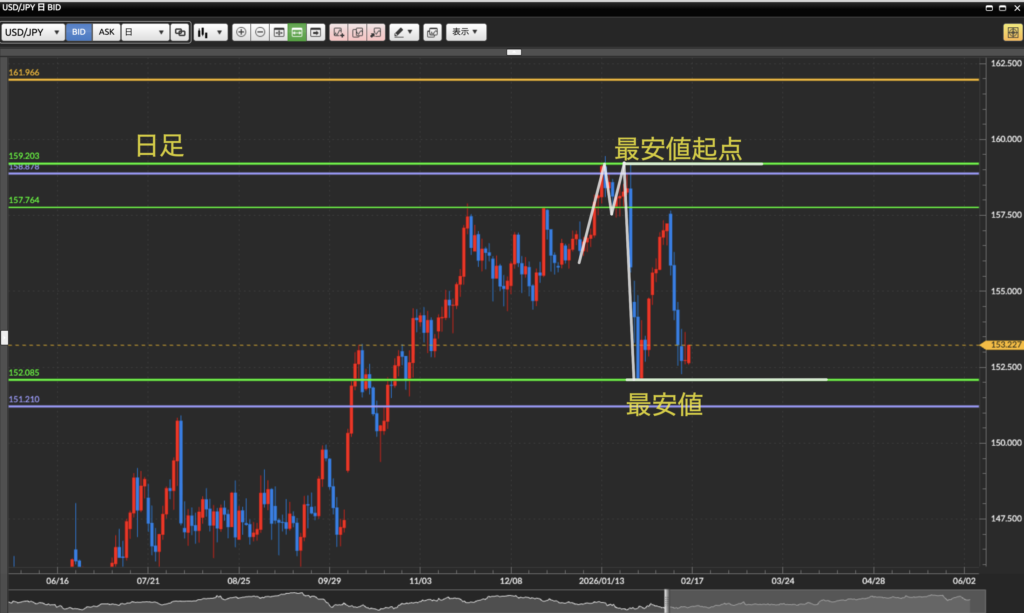1024x613 pixels.
Task: Click the third pink order tool icon
Action: (376, 32)
